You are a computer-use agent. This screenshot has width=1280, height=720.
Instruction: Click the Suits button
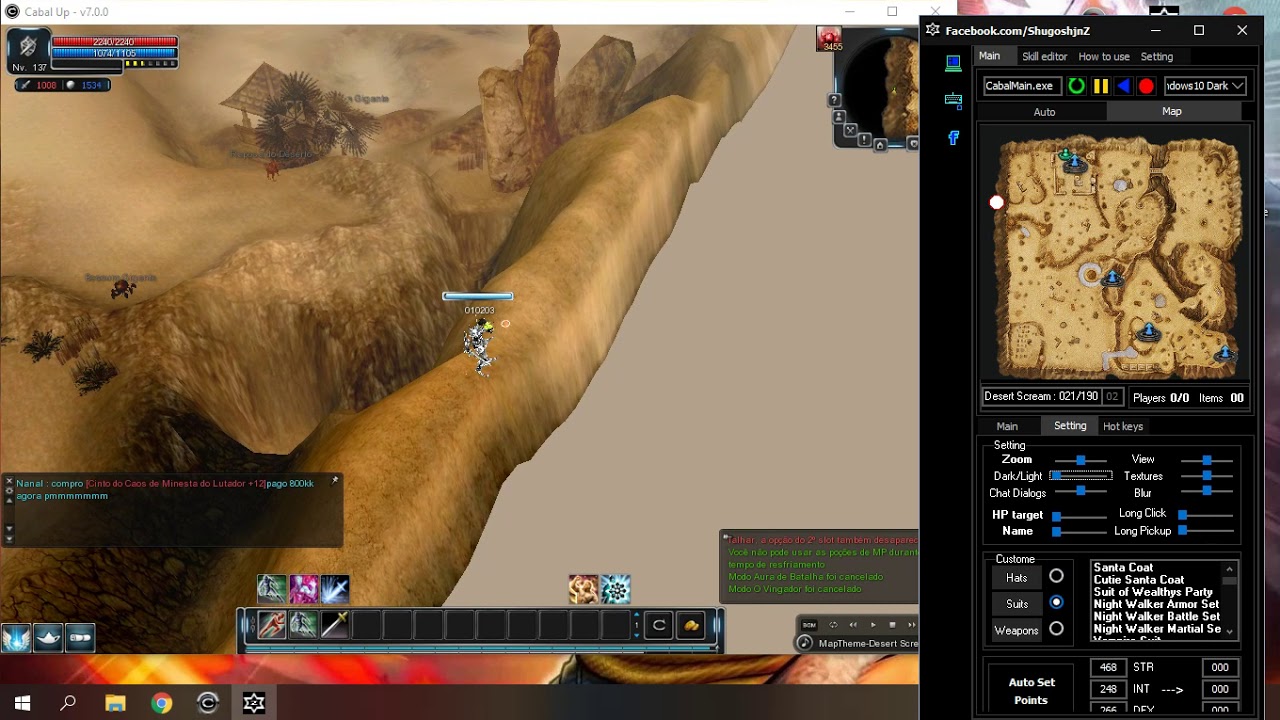1016,604
